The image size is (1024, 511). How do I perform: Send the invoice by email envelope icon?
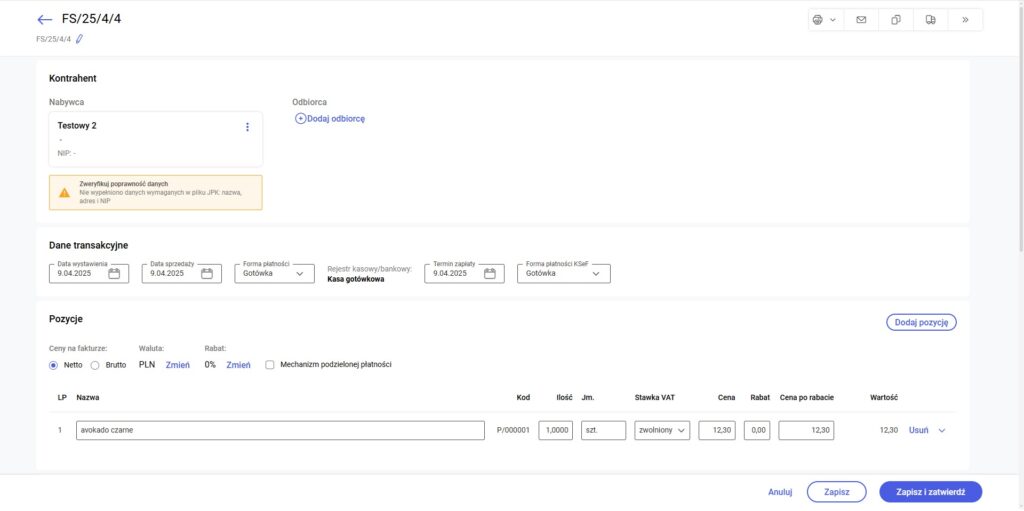click(861, 20)
